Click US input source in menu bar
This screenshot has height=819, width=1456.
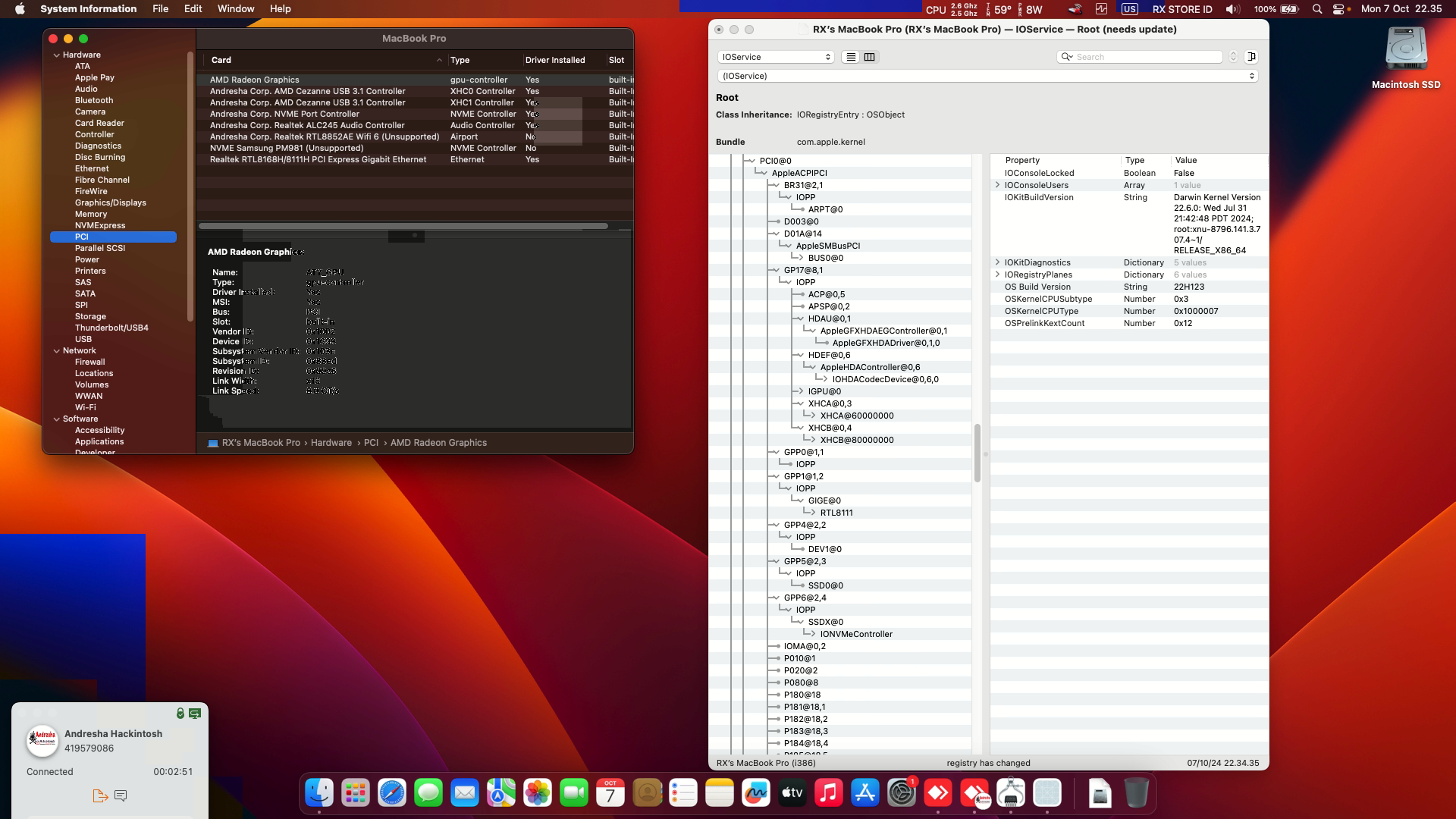(x=1129, y=9)
